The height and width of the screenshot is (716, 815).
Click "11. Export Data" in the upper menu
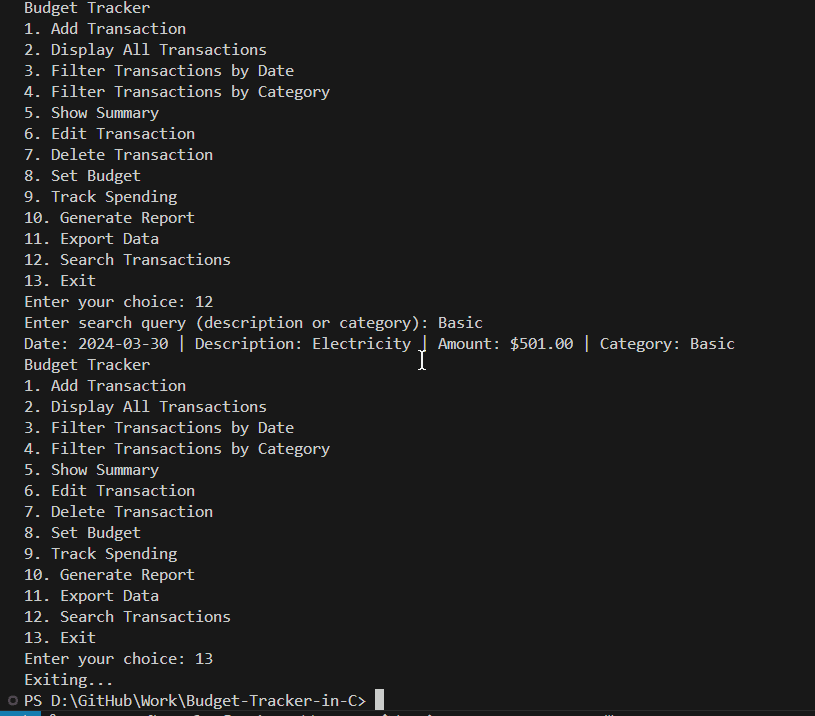91,239
